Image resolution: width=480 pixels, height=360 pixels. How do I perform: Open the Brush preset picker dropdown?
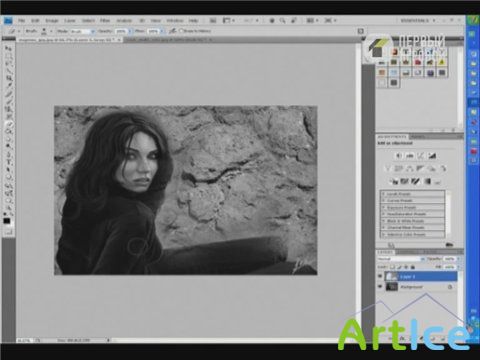tap(51, 31)
